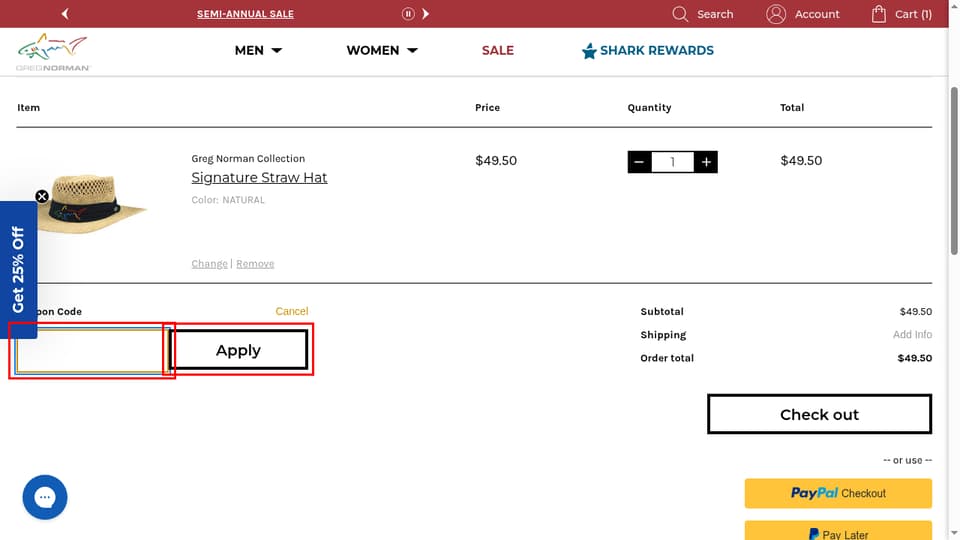Viewport: 960px width, 540px height.
Task: Pay with PayPal Checkout button
Action: [x=838, y=493]
